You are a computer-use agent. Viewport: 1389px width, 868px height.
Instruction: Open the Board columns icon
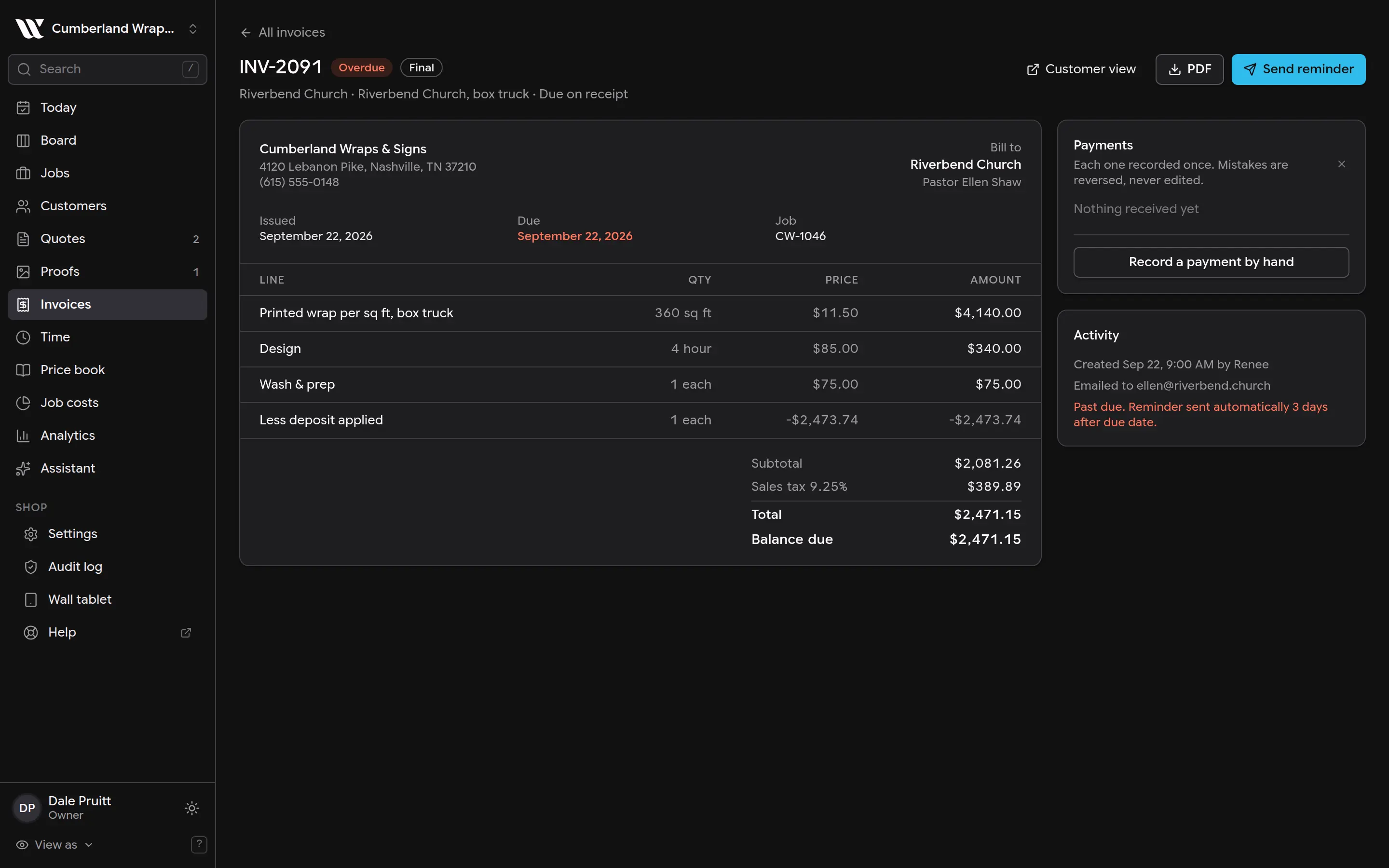(x=23, y=140)
